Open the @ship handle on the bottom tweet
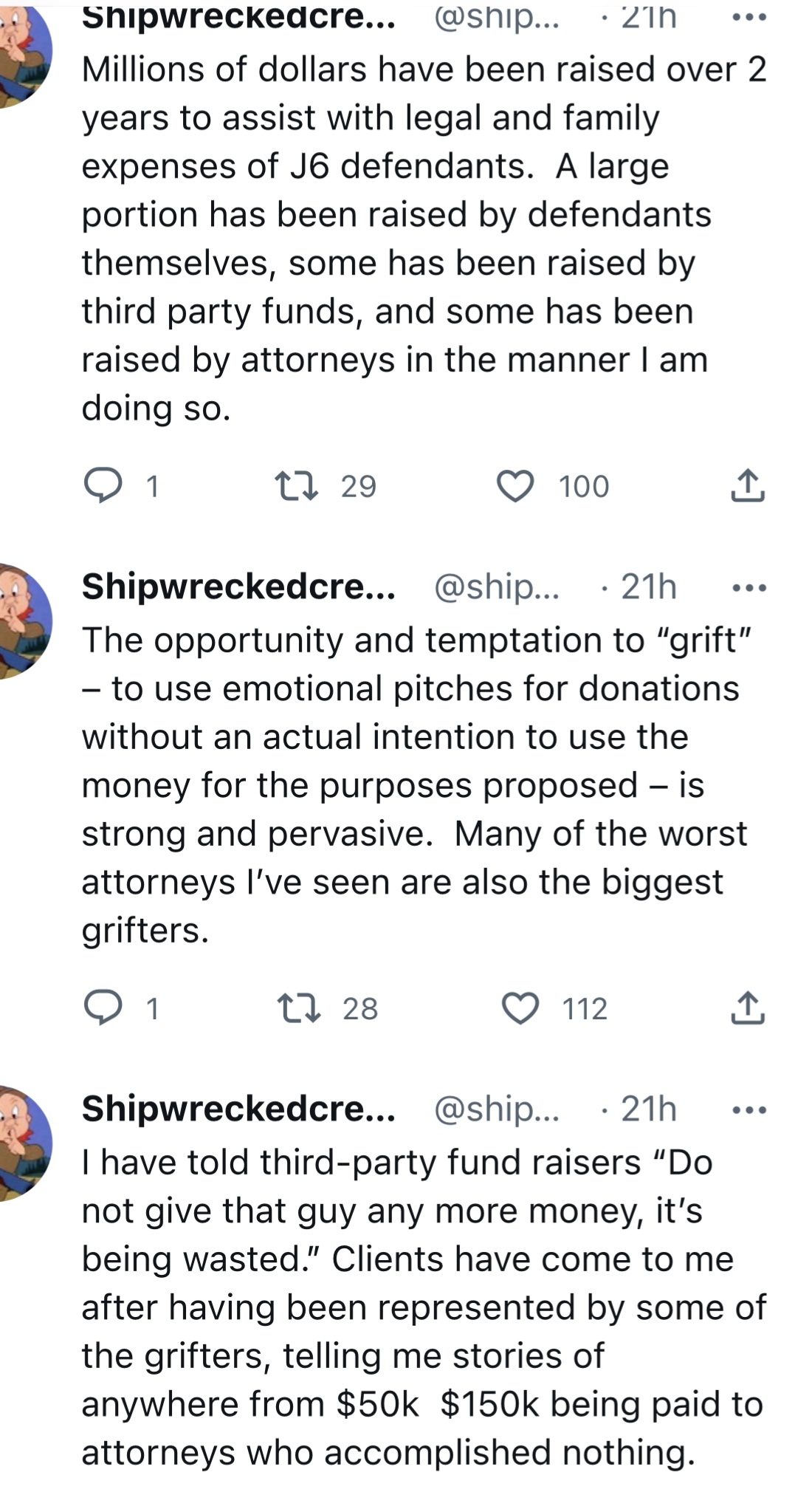812x1495 pixels. pyautogui.click(x=496, y=1109)
